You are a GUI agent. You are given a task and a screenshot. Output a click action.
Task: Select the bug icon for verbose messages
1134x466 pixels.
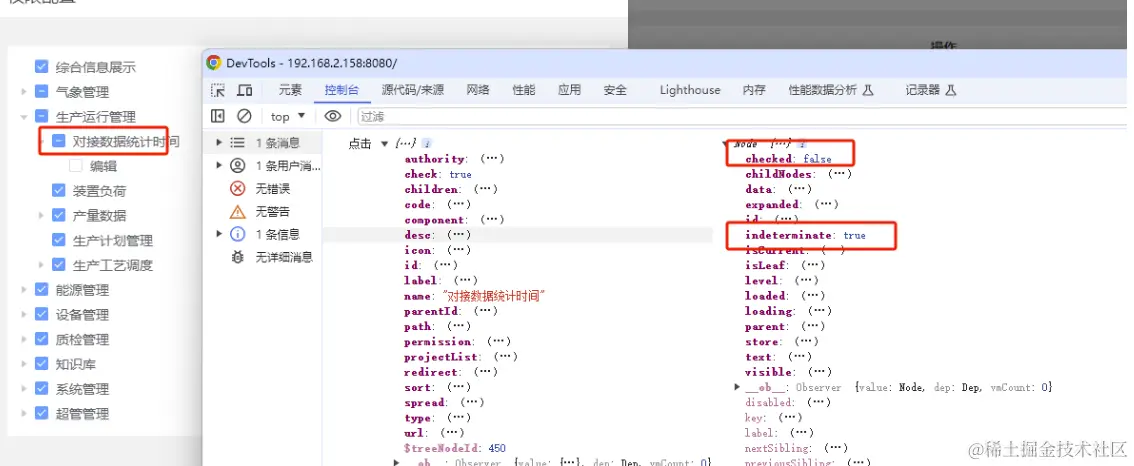pyautogui.click(x=238, y=257)
